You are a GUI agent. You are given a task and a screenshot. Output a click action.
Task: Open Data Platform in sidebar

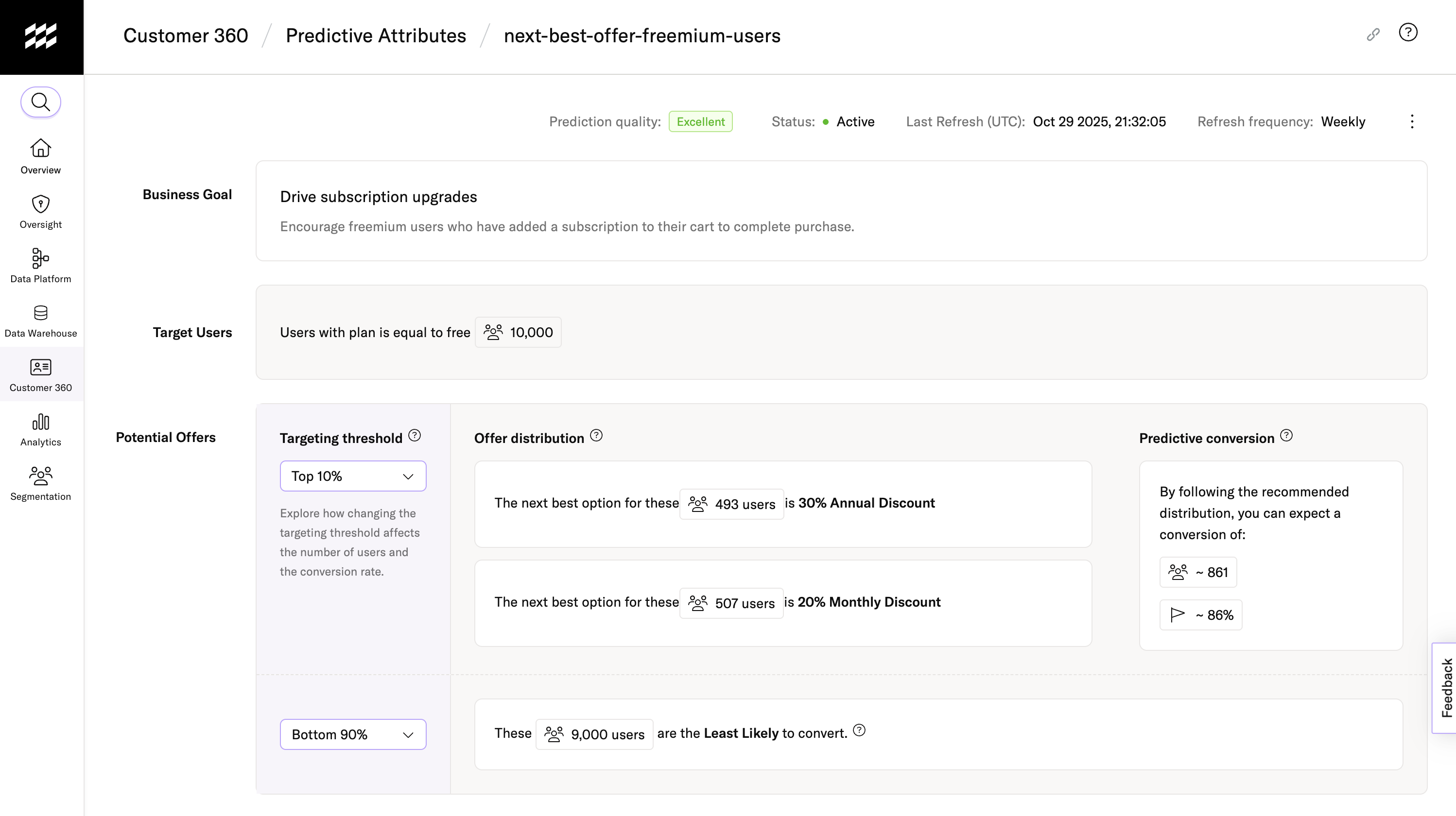tap(41, 258)
